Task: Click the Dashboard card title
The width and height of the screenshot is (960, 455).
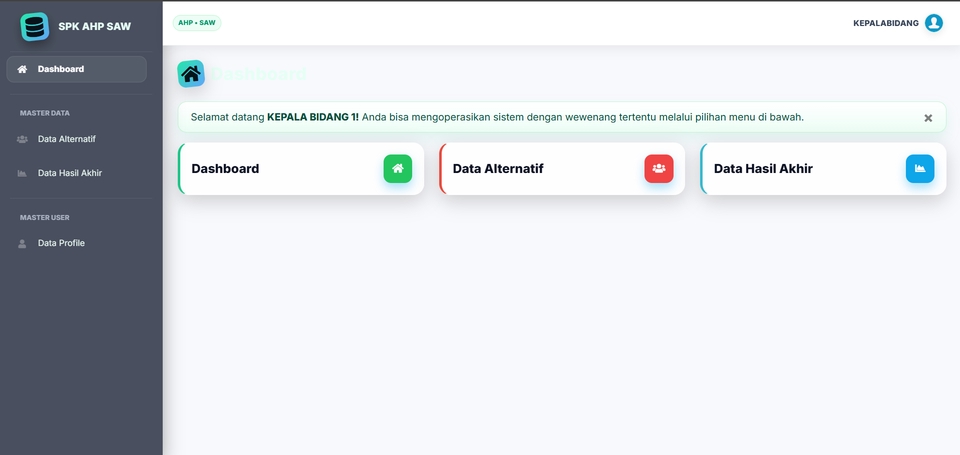Action: pos(225,169)
